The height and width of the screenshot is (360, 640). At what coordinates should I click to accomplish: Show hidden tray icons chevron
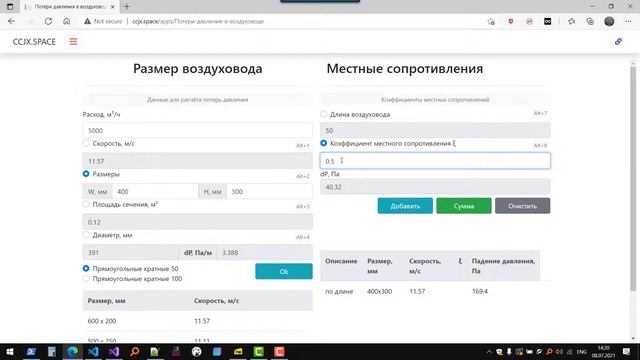coord(489,351)
